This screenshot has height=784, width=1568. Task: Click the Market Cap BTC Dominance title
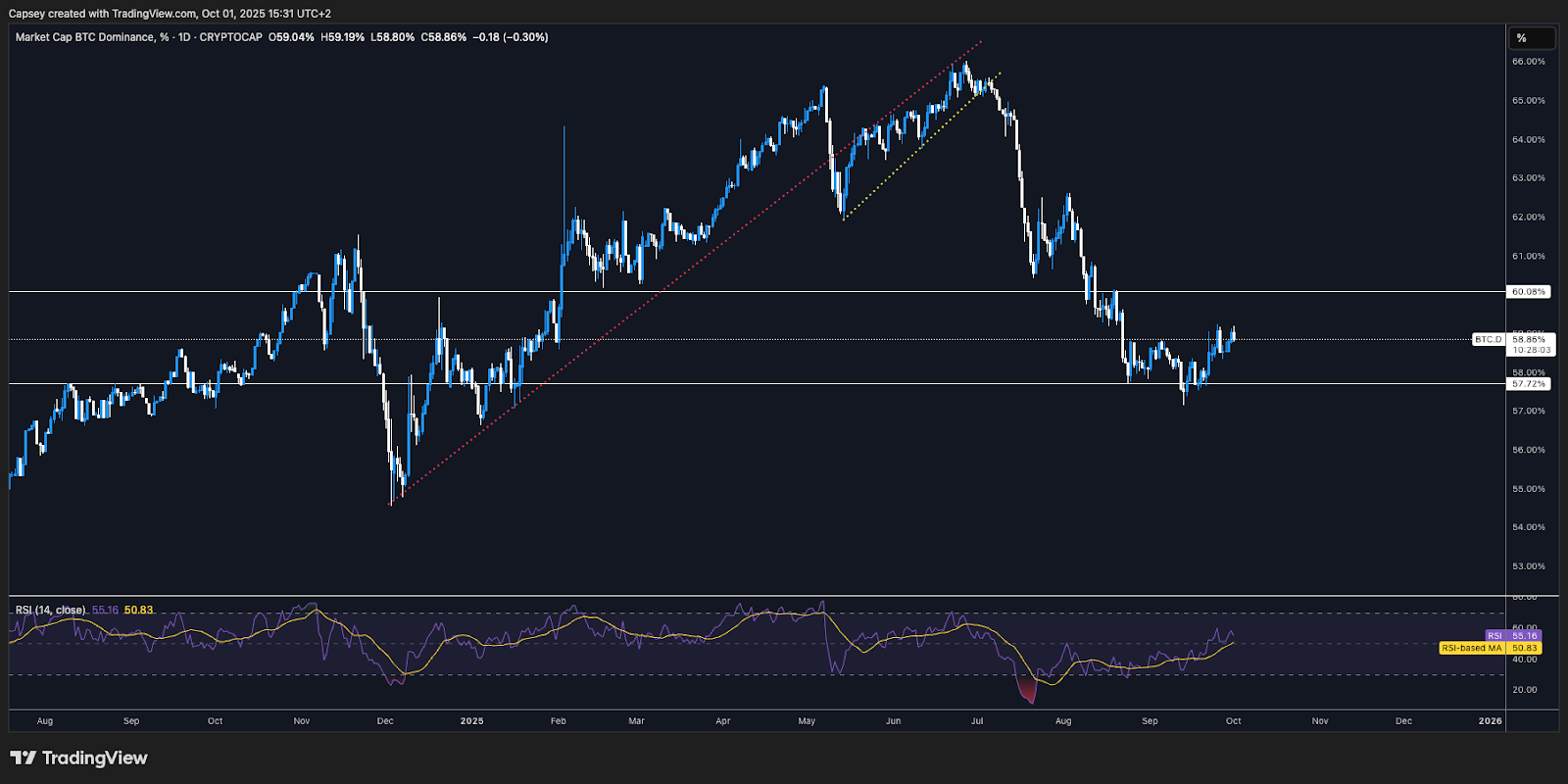click(84, 37)
